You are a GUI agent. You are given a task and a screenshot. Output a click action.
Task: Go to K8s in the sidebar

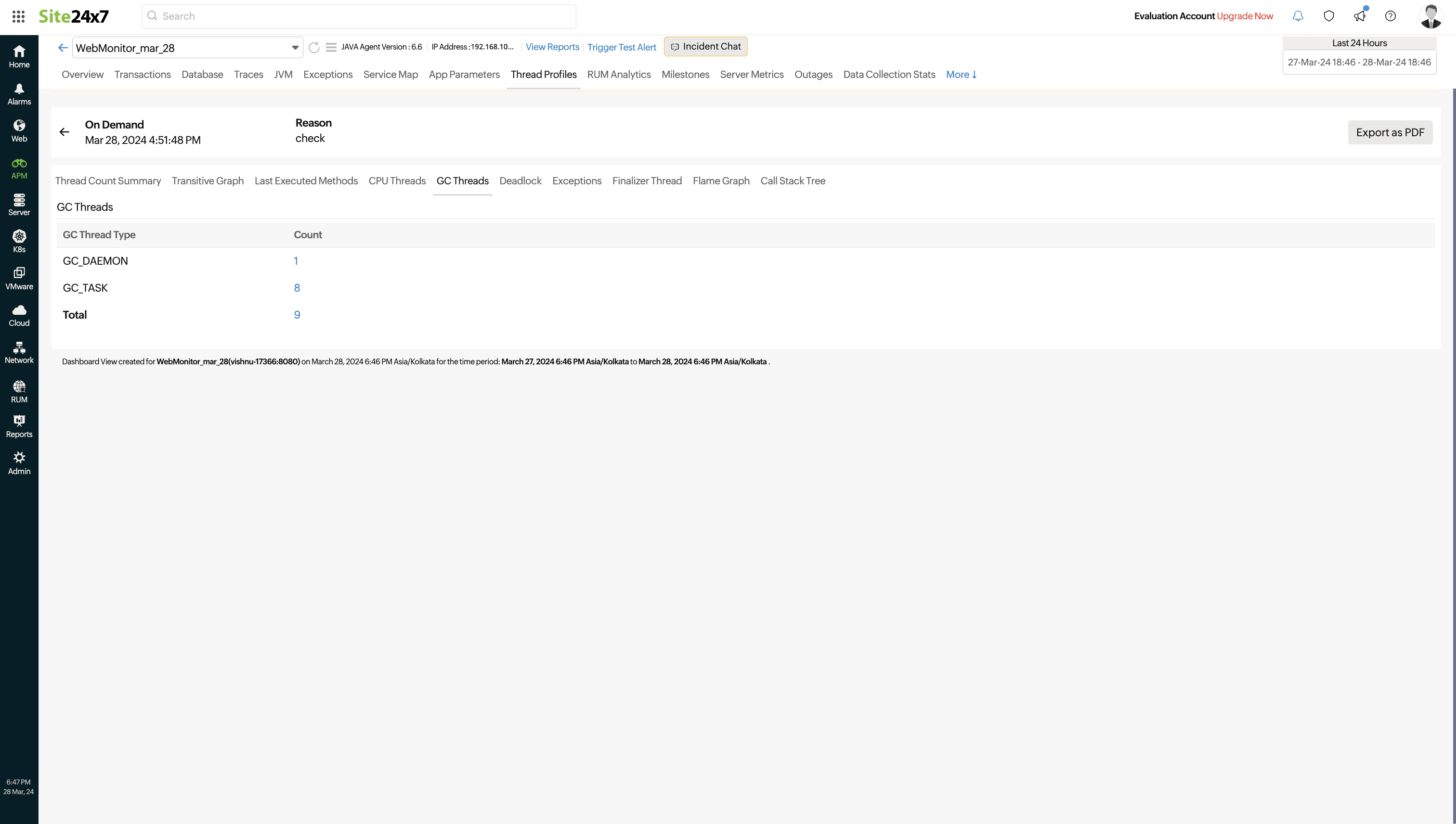tap(19, 241)
